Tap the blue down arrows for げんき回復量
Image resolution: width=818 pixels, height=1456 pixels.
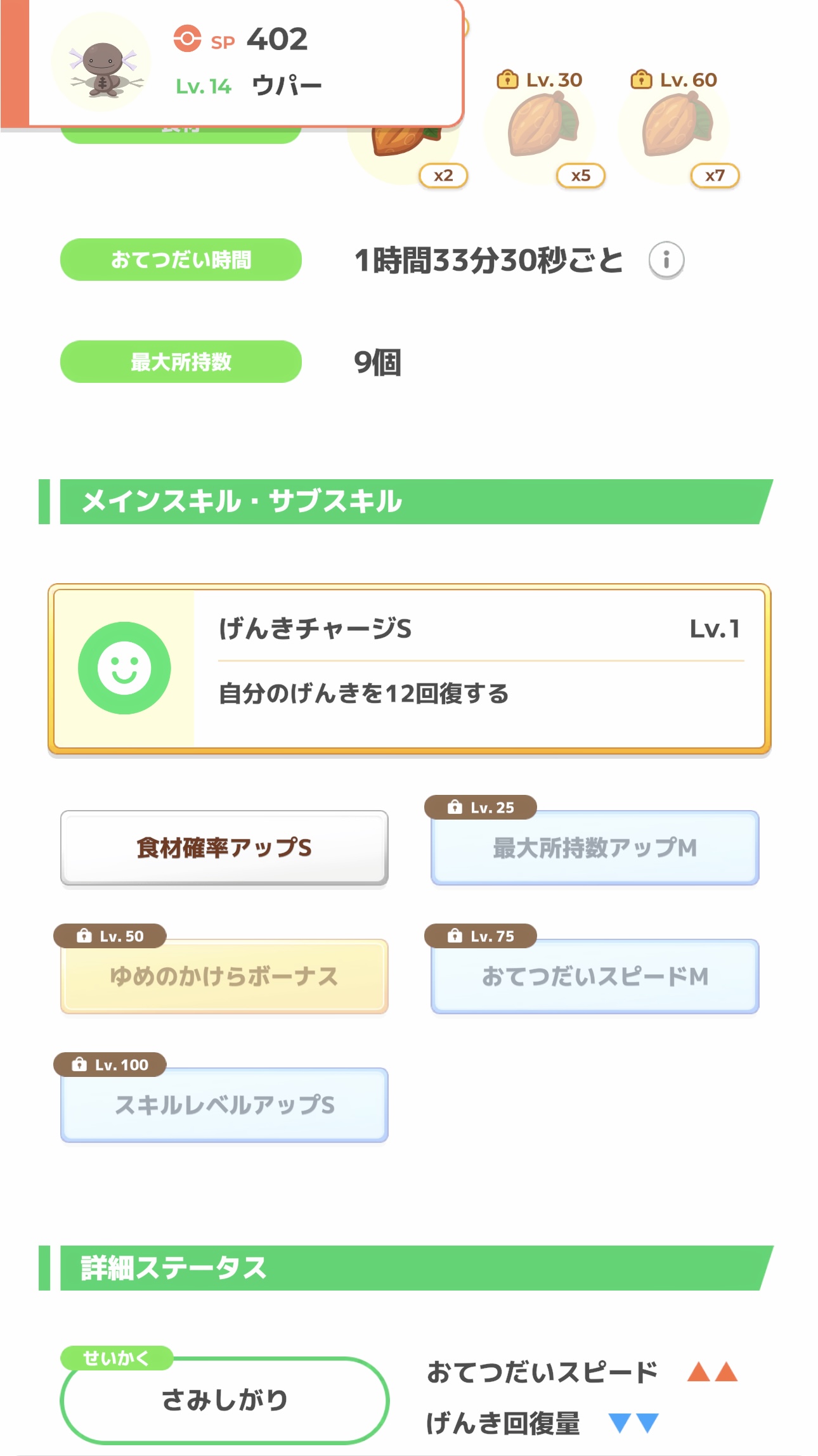coord(633,1423)
